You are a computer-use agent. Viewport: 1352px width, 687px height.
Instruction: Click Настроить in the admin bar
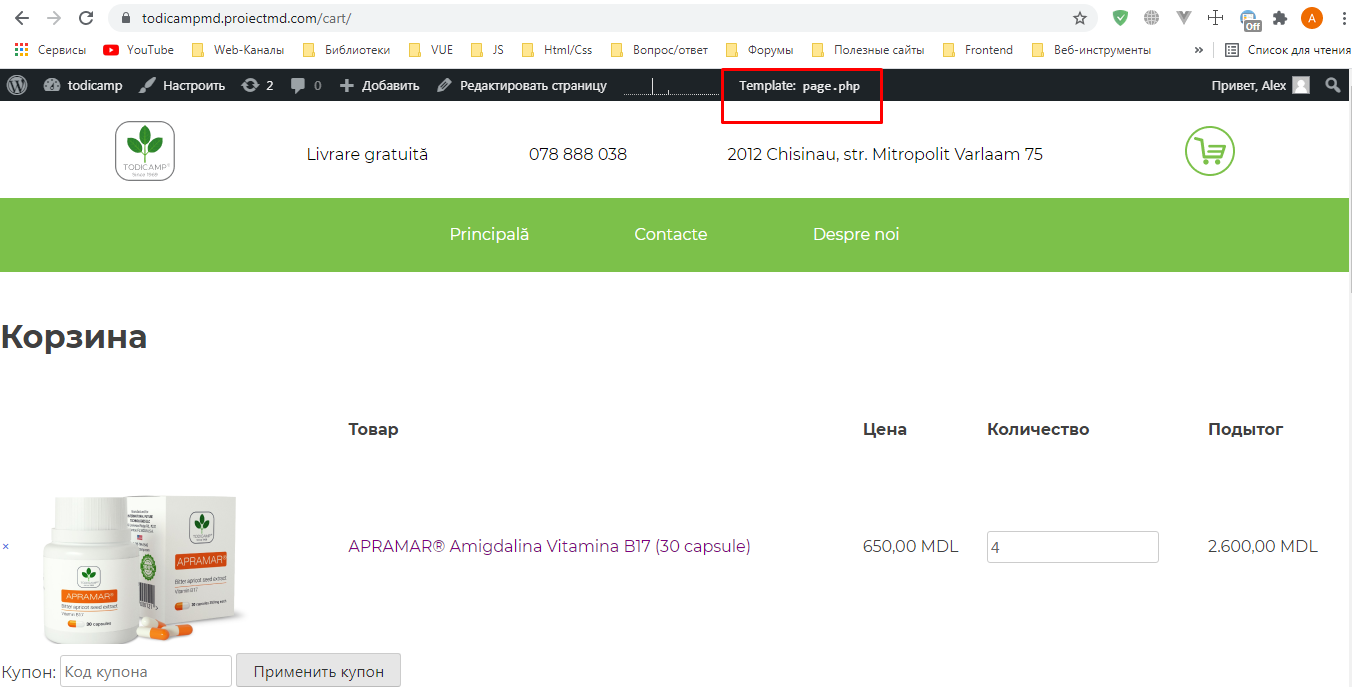(x=182, y=85)
